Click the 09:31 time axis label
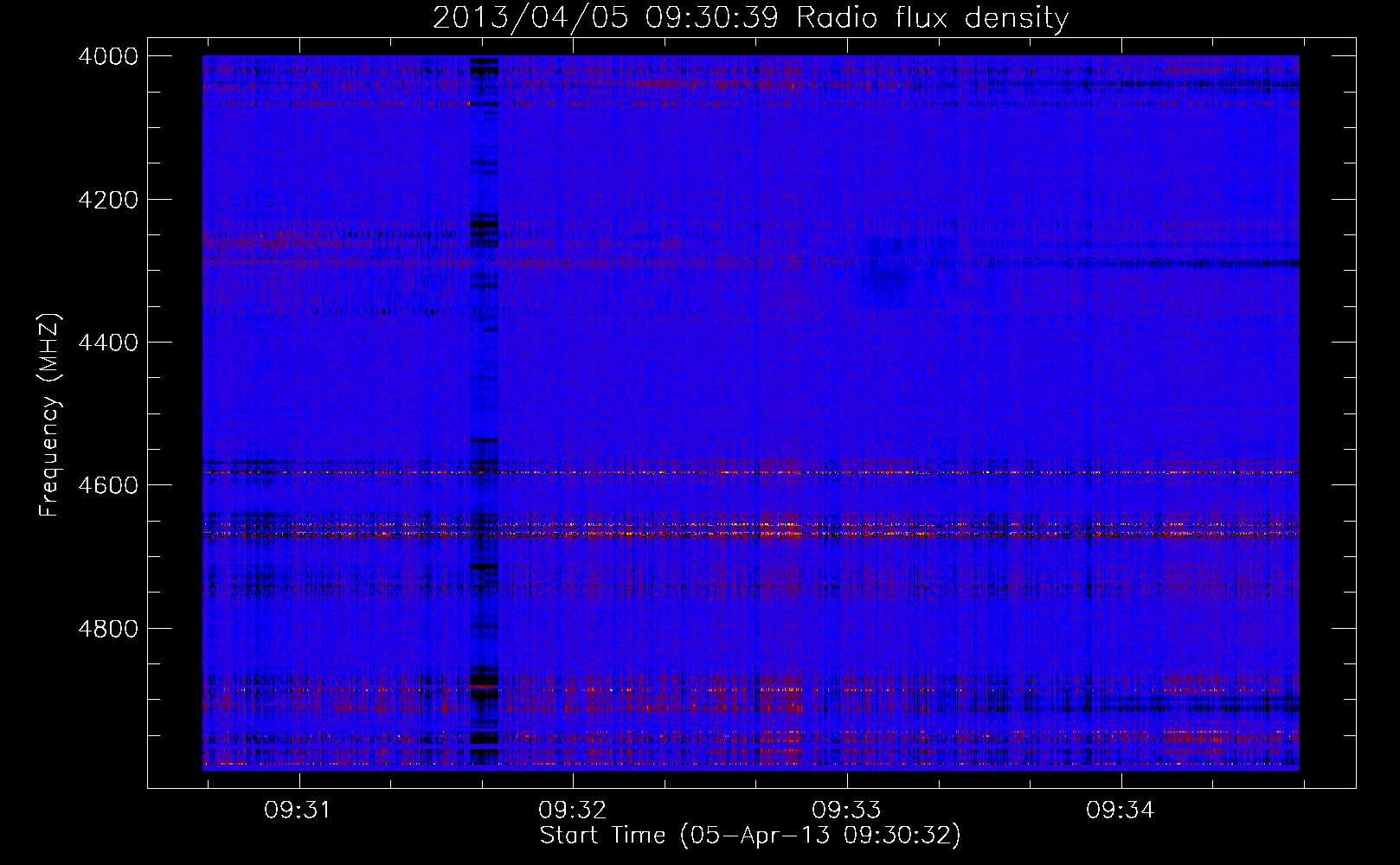The height and width of the screenshot is (865, 1400). (299, 811)
